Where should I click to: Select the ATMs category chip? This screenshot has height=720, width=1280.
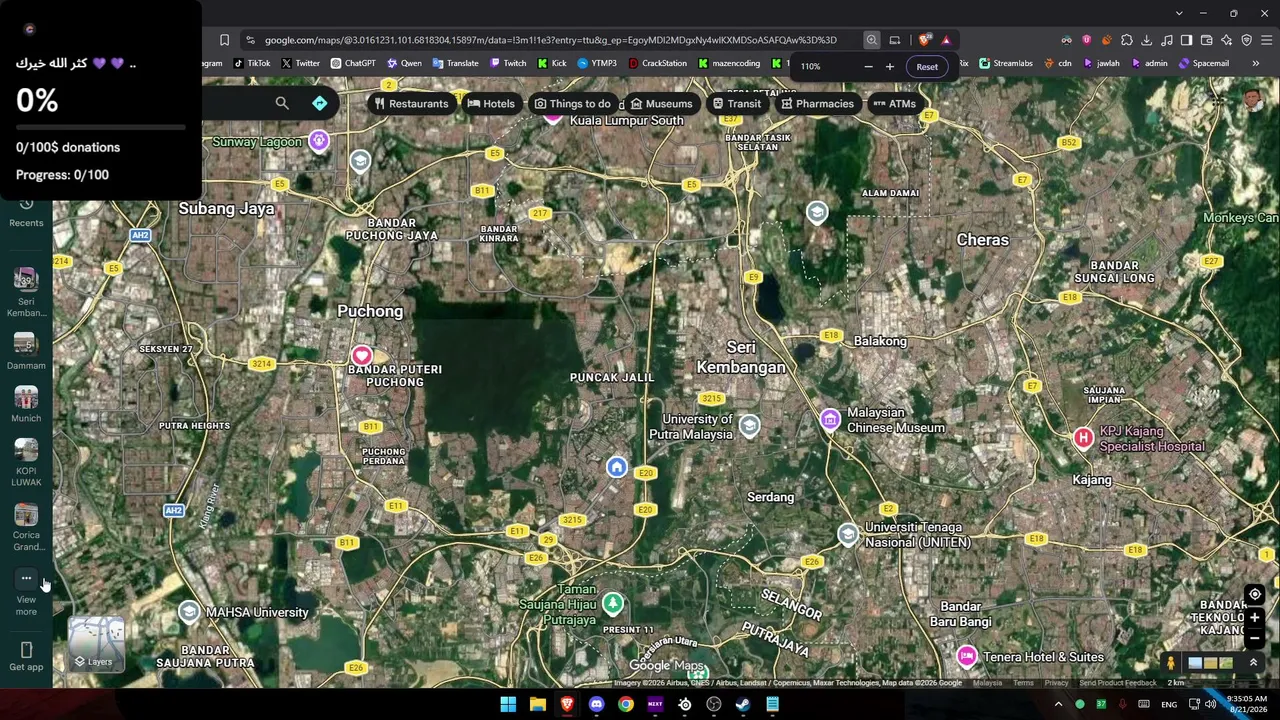pos(894,103)
